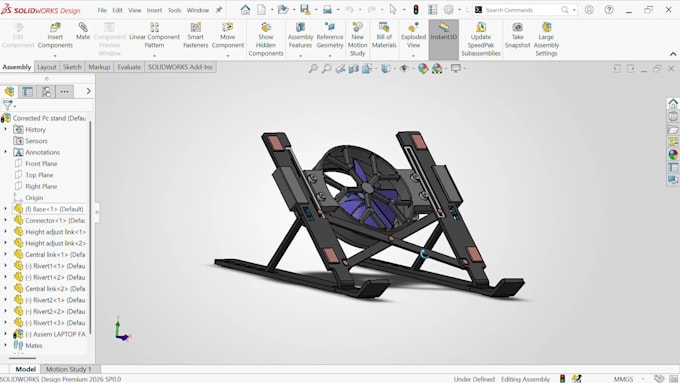Open Large Assembly Settings
Viewport: 680px width, 383px height.
click(546, 39)
